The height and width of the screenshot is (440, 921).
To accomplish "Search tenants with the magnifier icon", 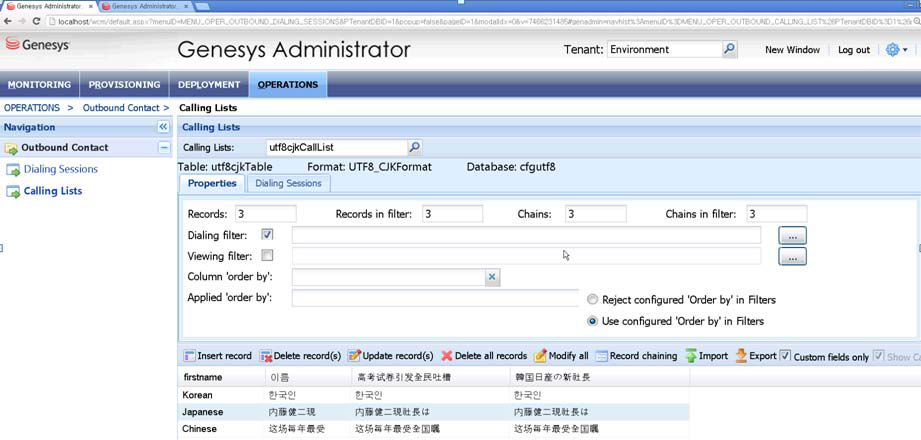I will click(x=729, y=49).
